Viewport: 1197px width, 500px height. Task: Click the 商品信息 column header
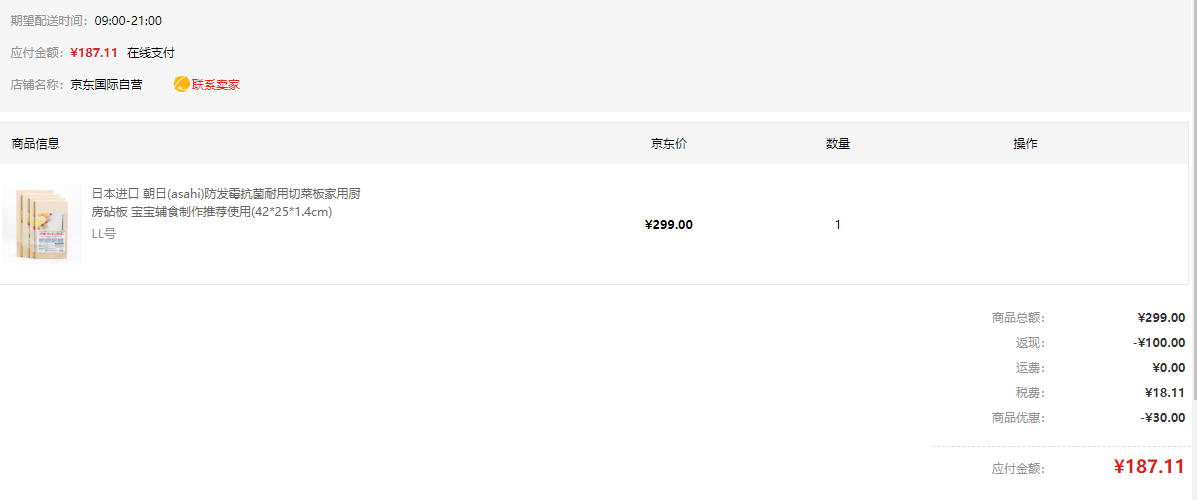point(36,144)
